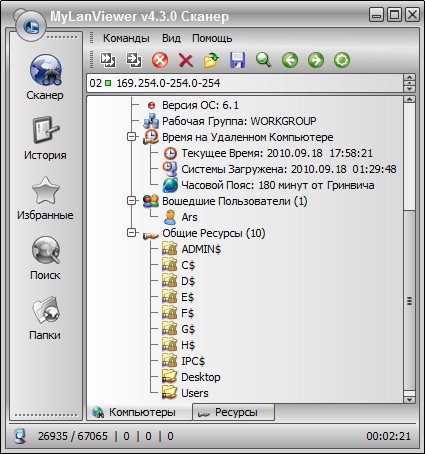Open the Вид menu
This screenshot has width=425, height=454.
(171, 38)
